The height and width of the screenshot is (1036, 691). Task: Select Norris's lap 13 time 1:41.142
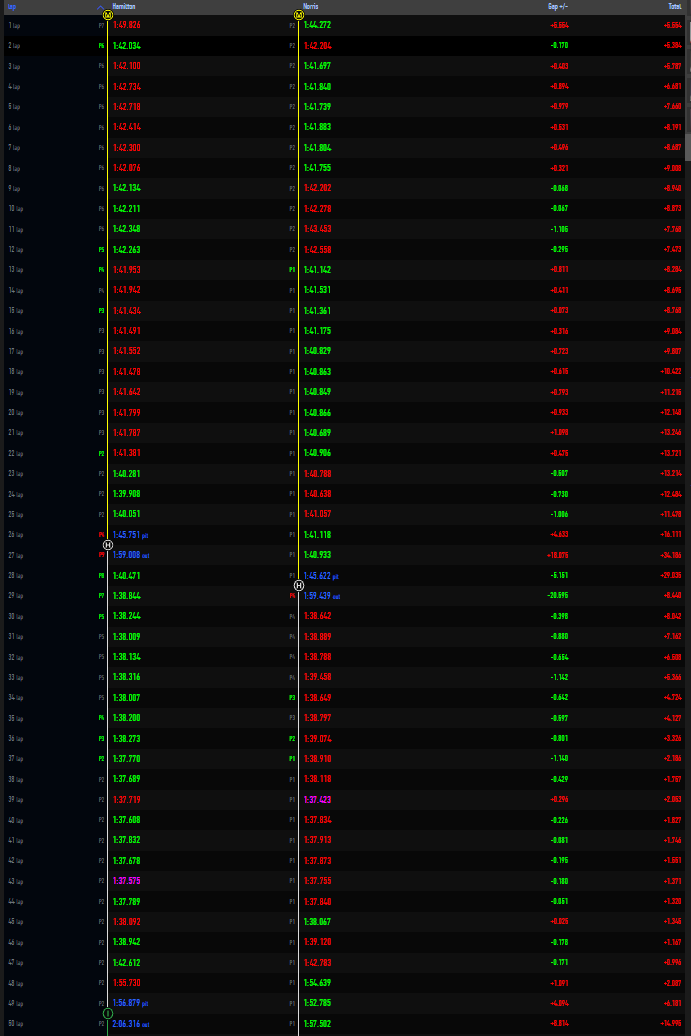[318, 270]
